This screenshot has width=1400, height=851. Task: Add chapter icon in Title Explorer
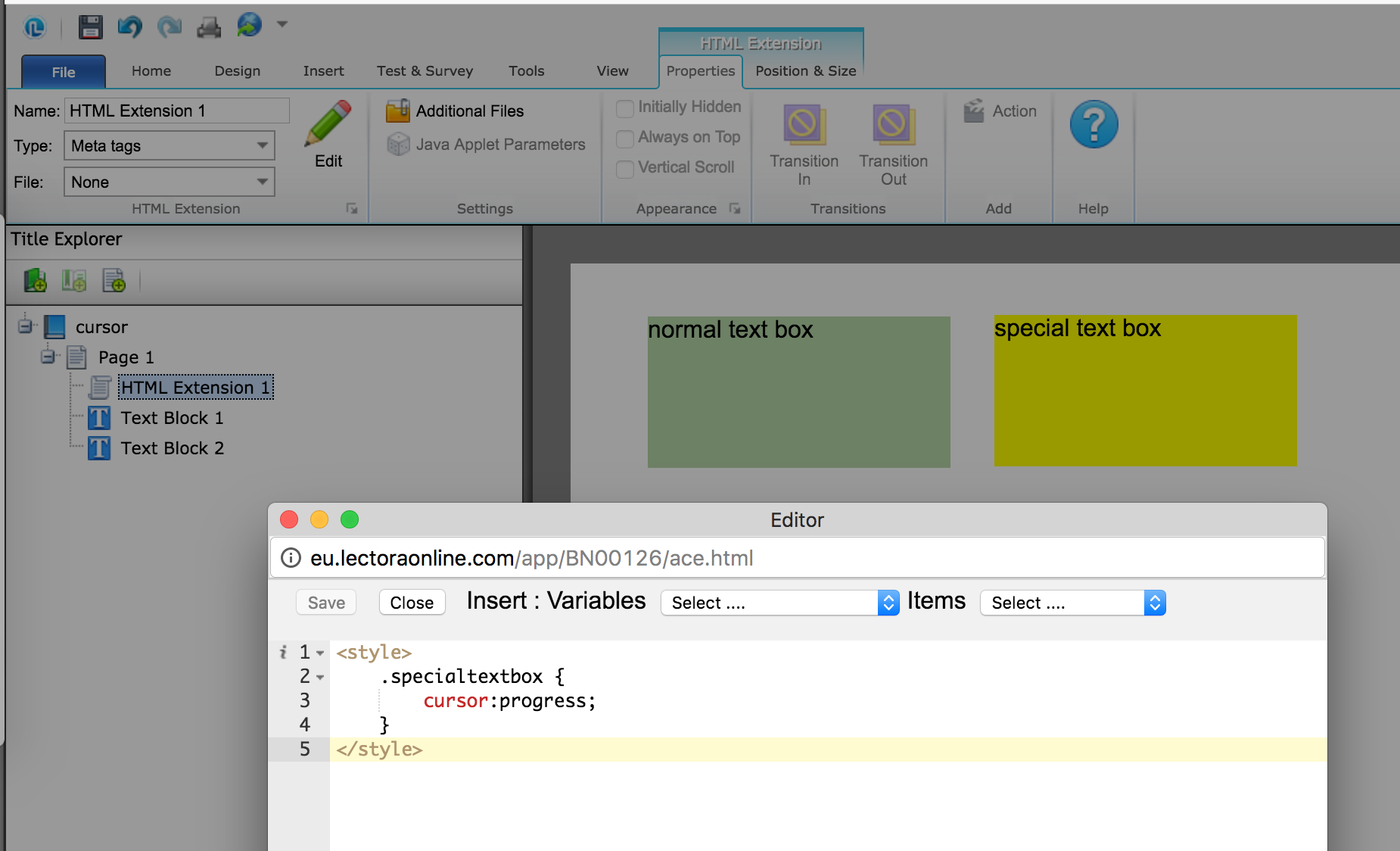point(35,280)
